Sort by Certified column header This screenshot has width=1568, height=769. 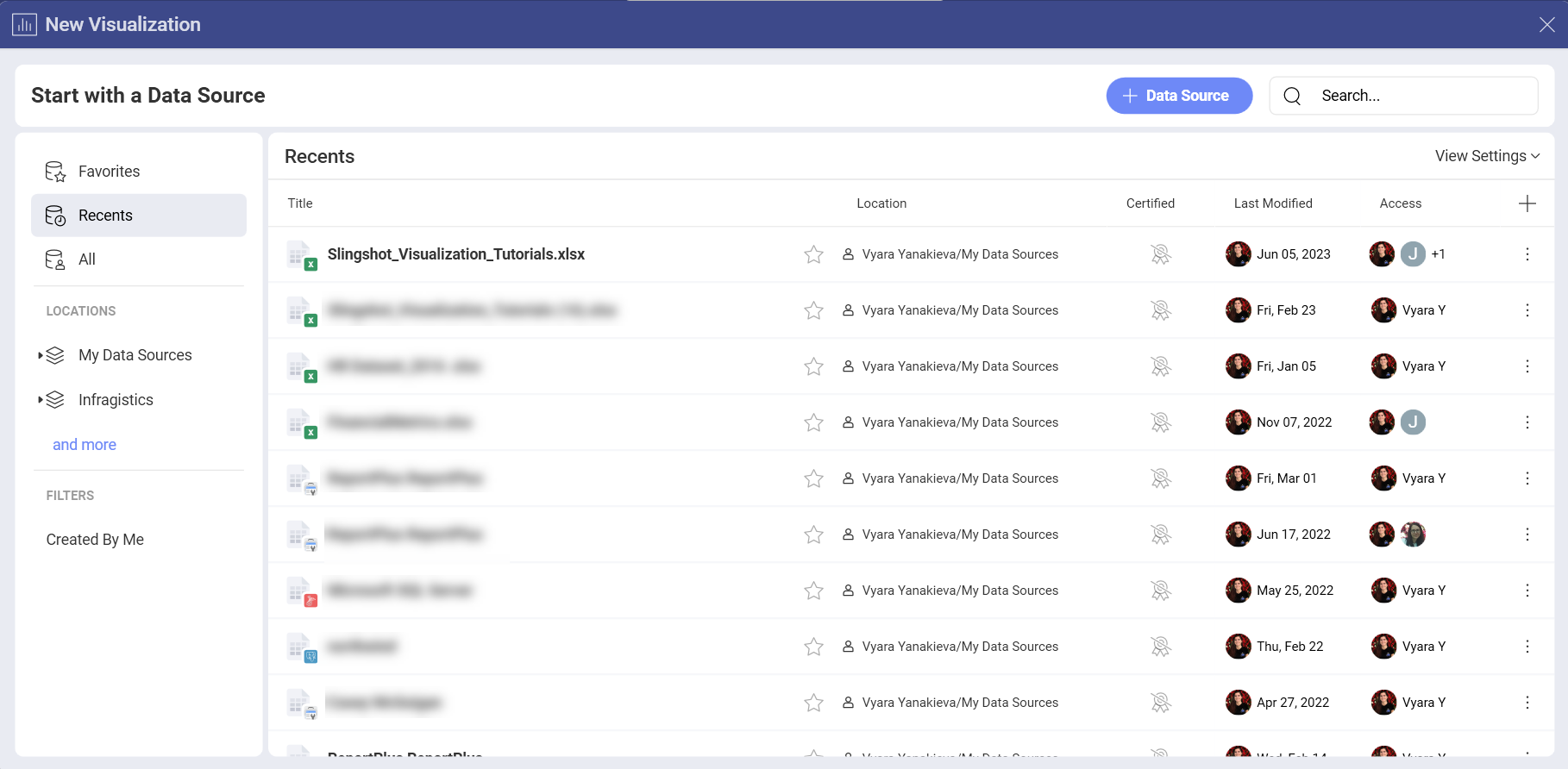click(x=1151, y=203)
